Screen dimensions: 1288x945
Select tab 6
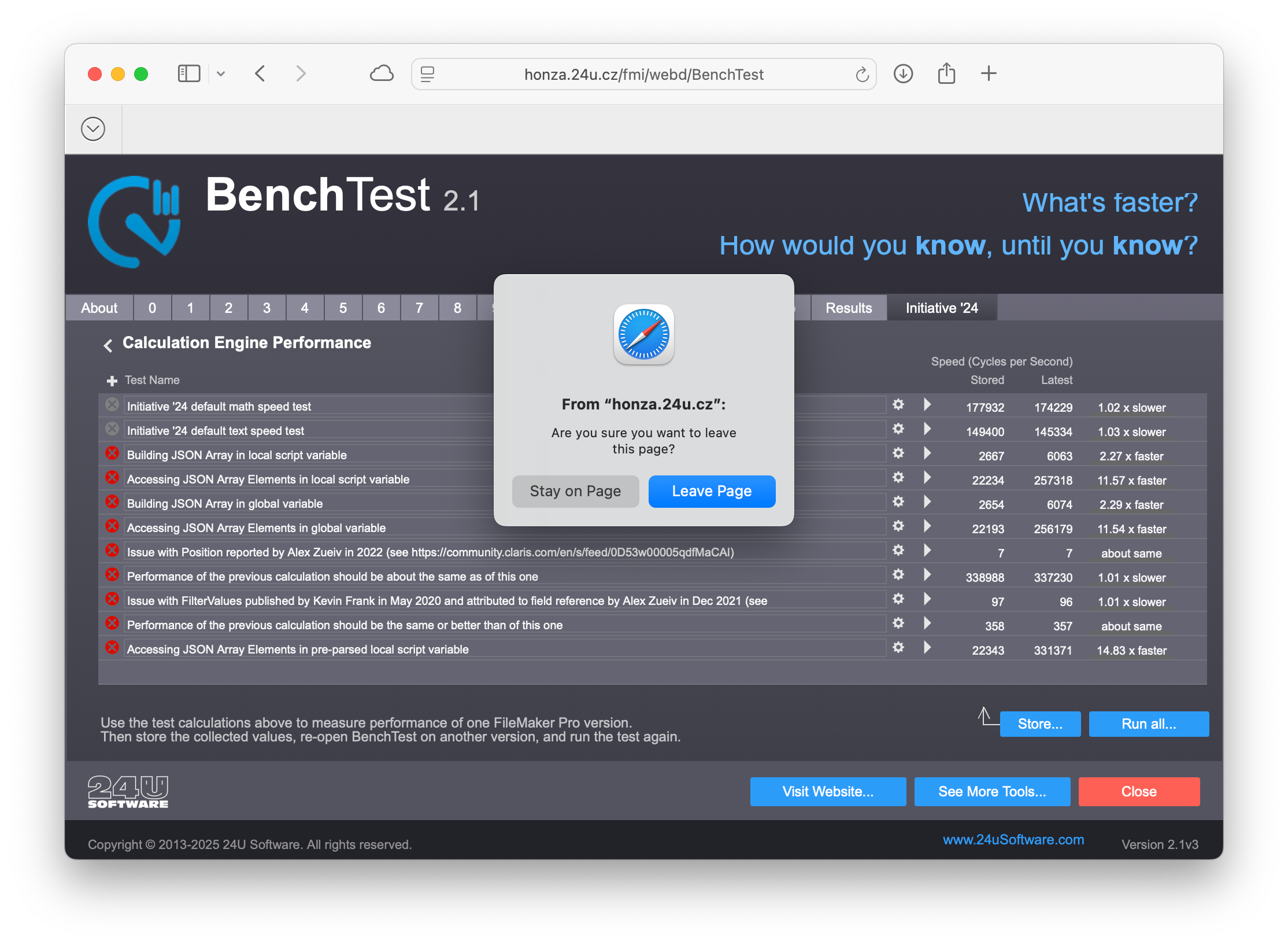click(381, 308)
